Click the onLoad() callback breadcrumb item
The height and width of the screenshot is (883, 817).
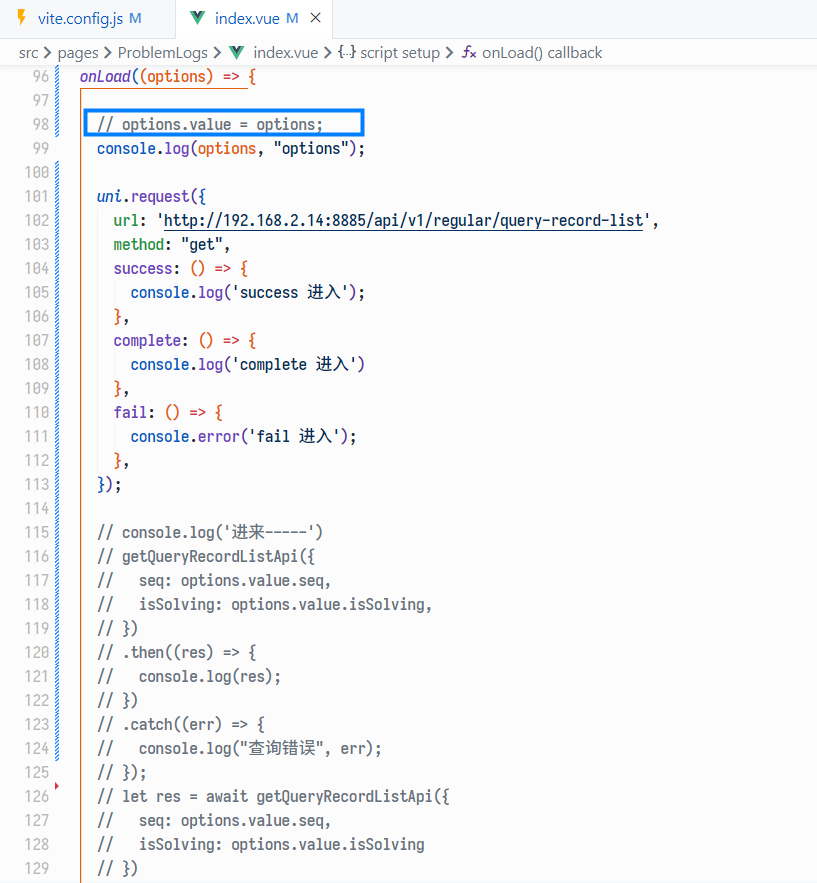pyautogui.click(x=542, y=52)
